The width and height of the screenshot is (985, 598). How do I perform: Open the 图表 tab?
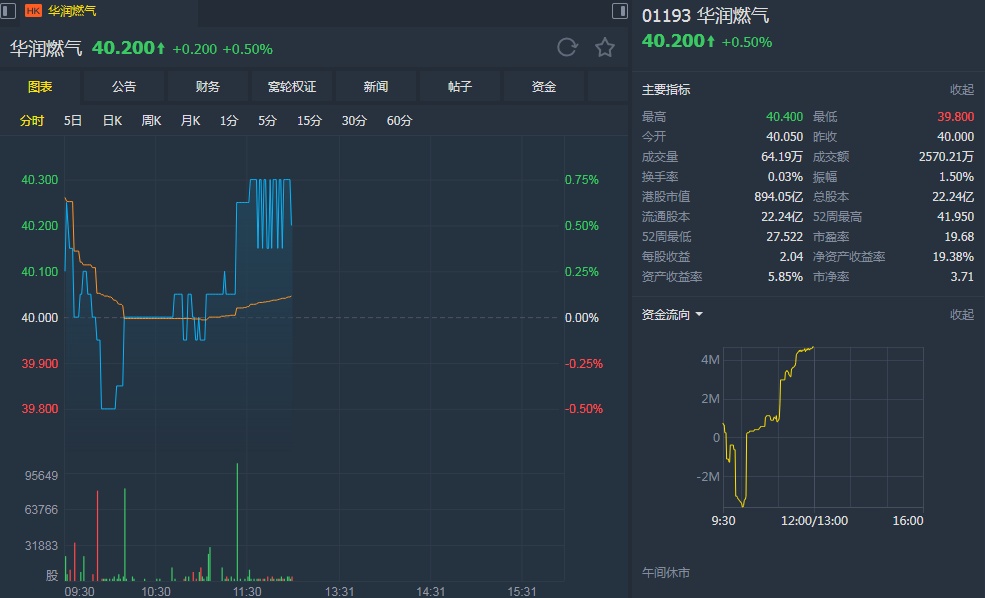coord(40,87)
